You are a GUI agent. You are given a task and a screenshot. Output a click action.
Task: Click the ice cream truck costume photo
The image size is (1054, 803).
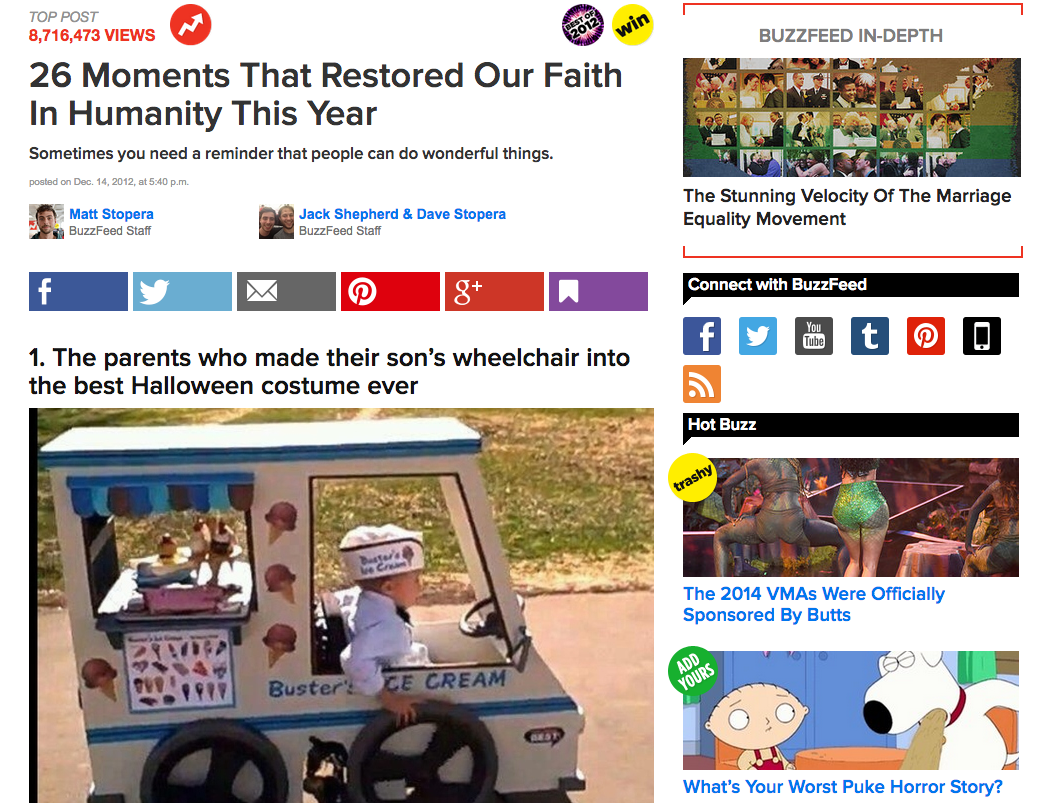[x=341, y=605]
